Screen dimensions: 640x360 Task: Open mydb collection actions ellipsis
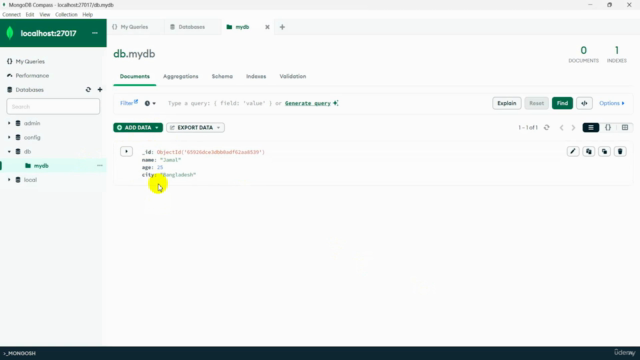click(x=100, y=166)
